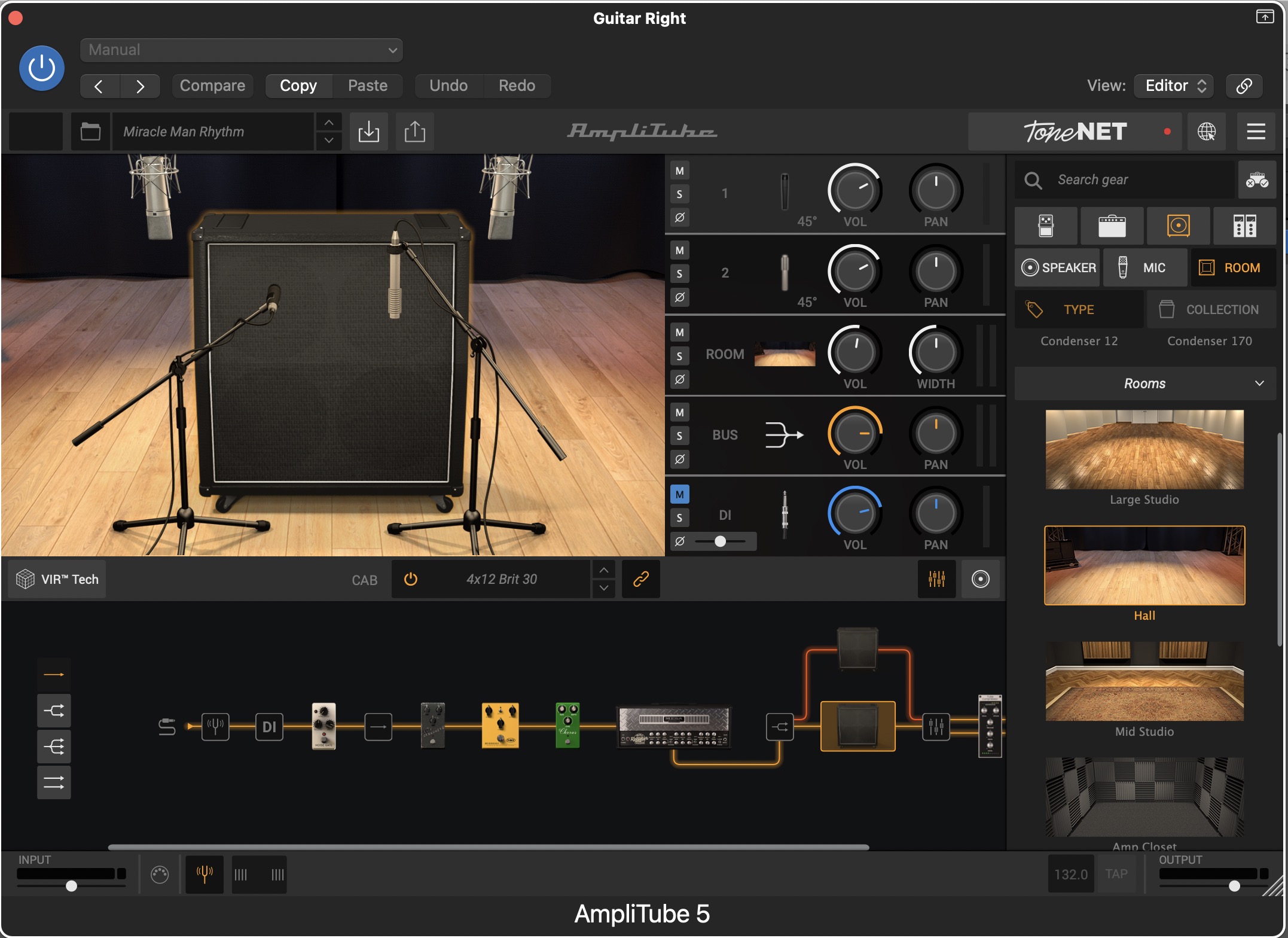Click the Paste button
Image resolution: width=1288 pixels, height=938 pixels.
tap(368, 86)
